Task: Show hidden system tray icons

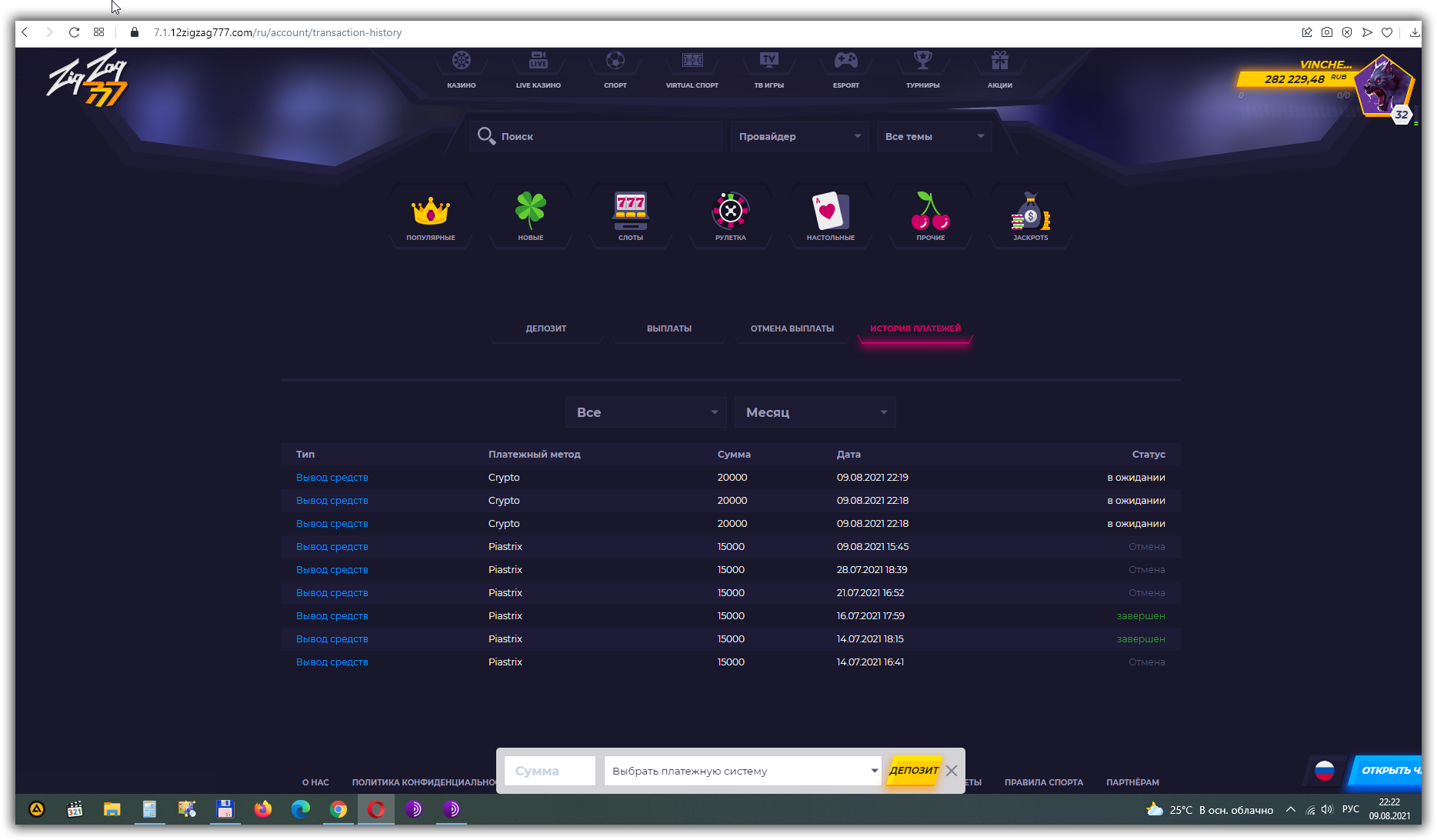Action: pyautogui.click(x=1291, y=809)
